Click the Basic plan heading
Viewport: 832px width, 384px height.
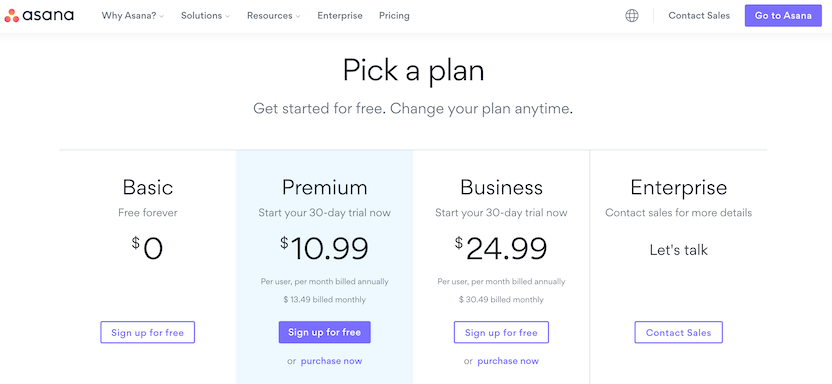(x=148, y=187)
